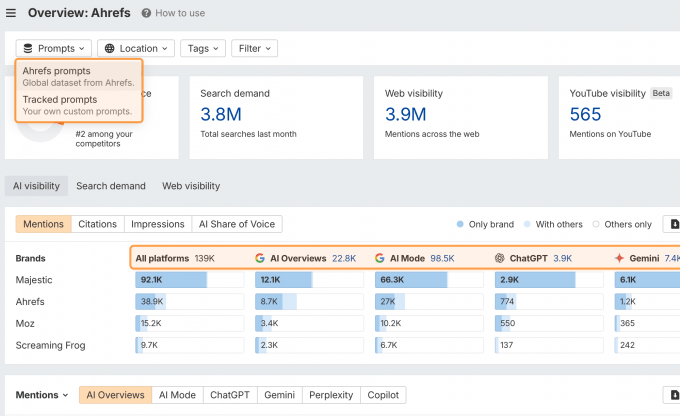Click the Citations button
The height and width of the screenshot is (416, 680).
(97, 224)
